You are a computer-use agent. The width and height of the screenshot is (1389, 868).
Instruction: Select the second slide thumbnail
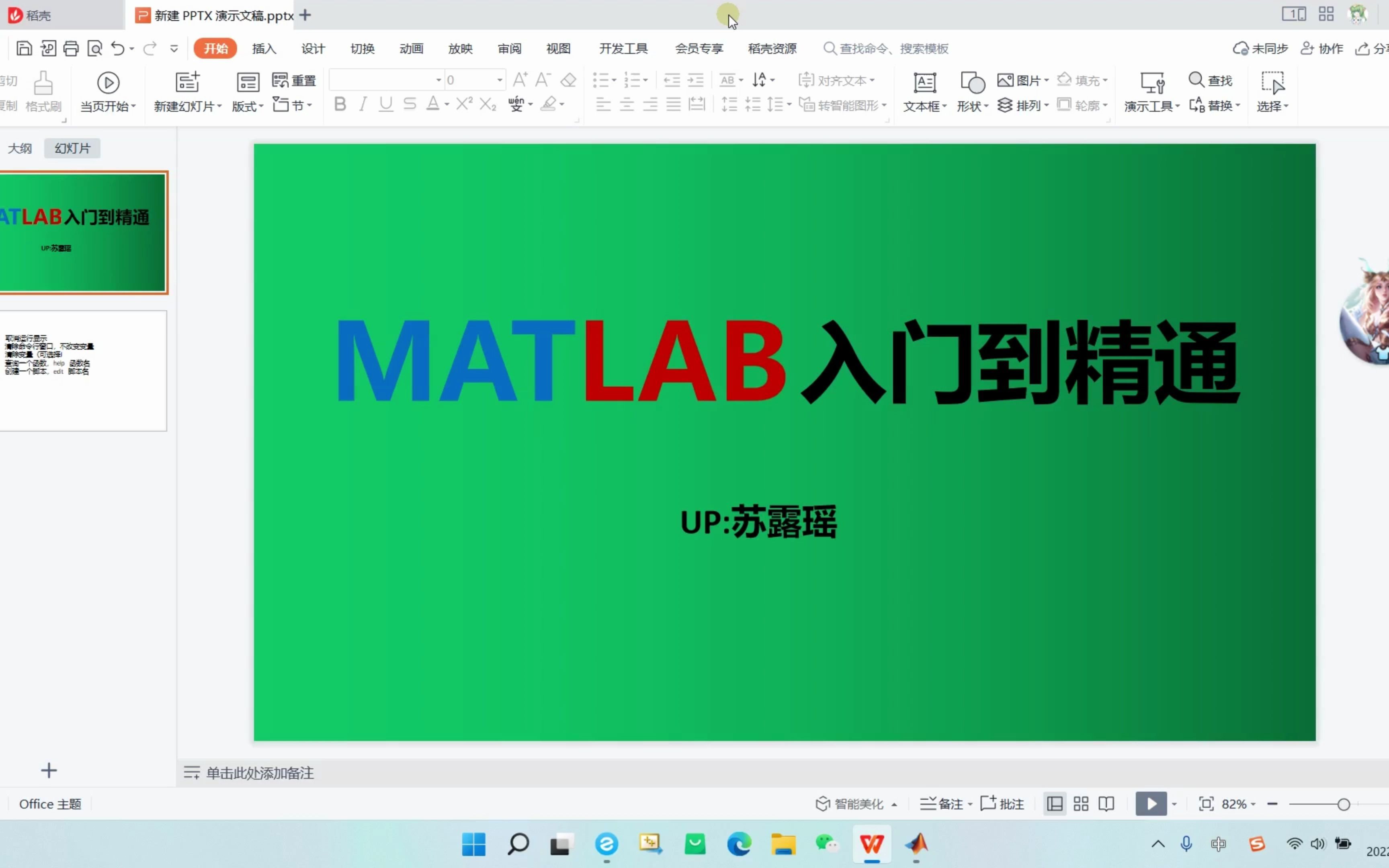[x=83, y=371]
